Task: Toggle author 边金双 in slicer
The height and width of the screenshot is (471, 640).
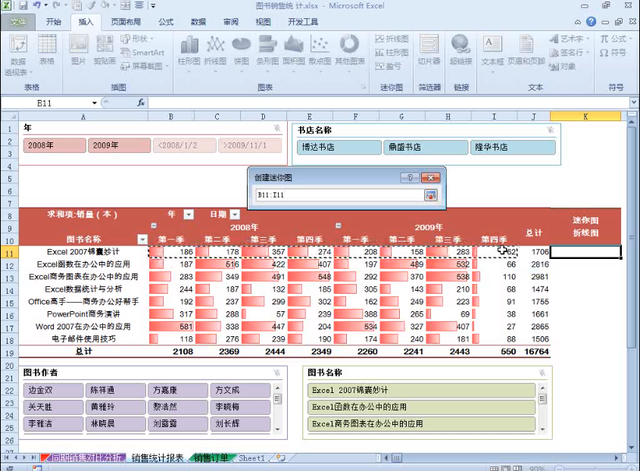Action: (53, 390)
